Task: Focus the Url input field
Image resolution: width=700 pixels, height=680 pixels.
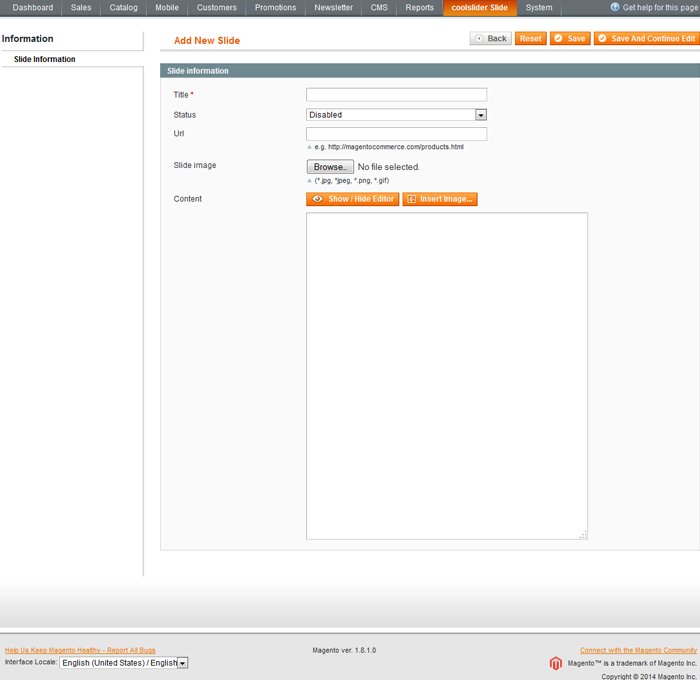Action: tap(396, 134)
